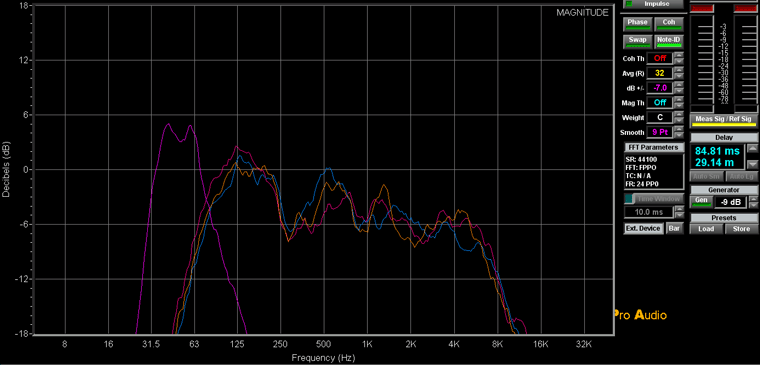
Task: Toggle the Time Window button
Action: [x=654, y=199]
